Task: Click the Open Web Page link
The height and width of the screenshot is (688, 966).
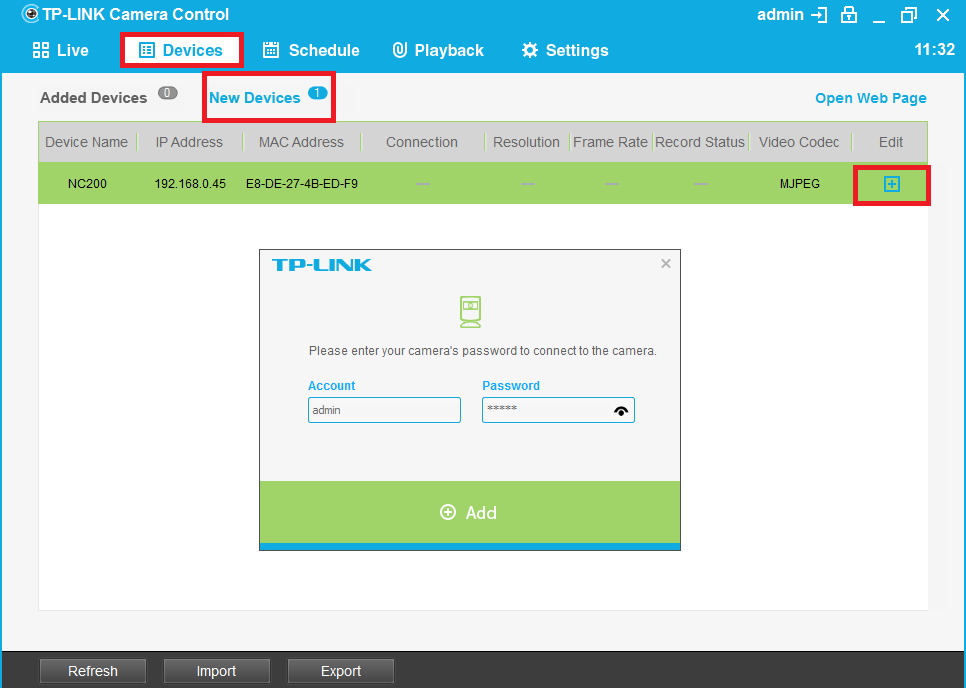Action: click(871, 99)
